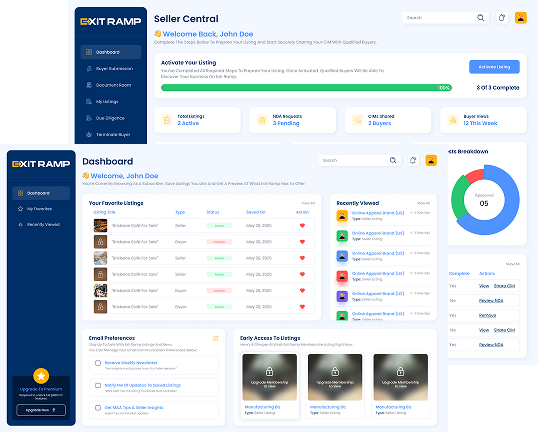
Task: Open notifications bell in Seller Central header
Action: [502, 17]
